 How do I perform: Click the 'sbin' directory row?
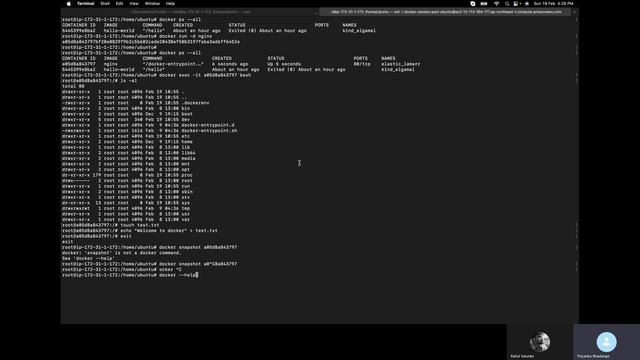[127, 192]
